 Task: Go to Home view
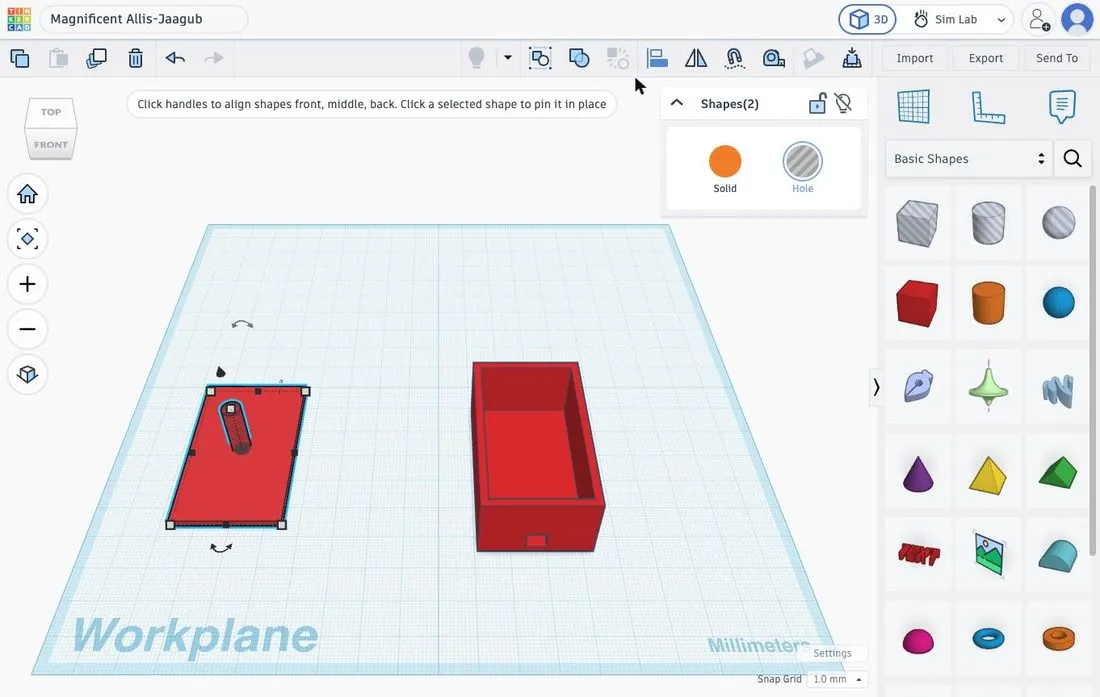coord(27,194)
